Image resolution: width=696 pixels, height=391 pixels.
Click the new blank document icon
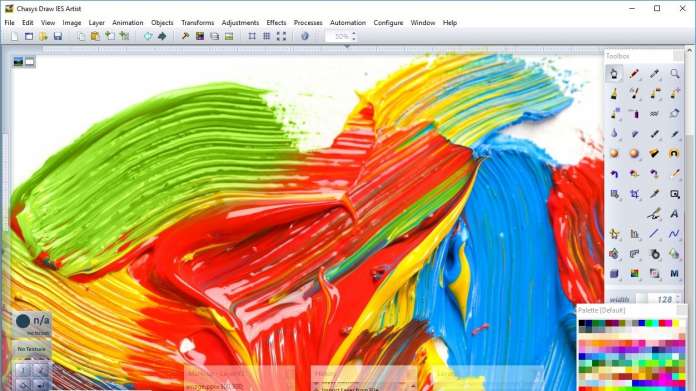(x=14, y=36)
